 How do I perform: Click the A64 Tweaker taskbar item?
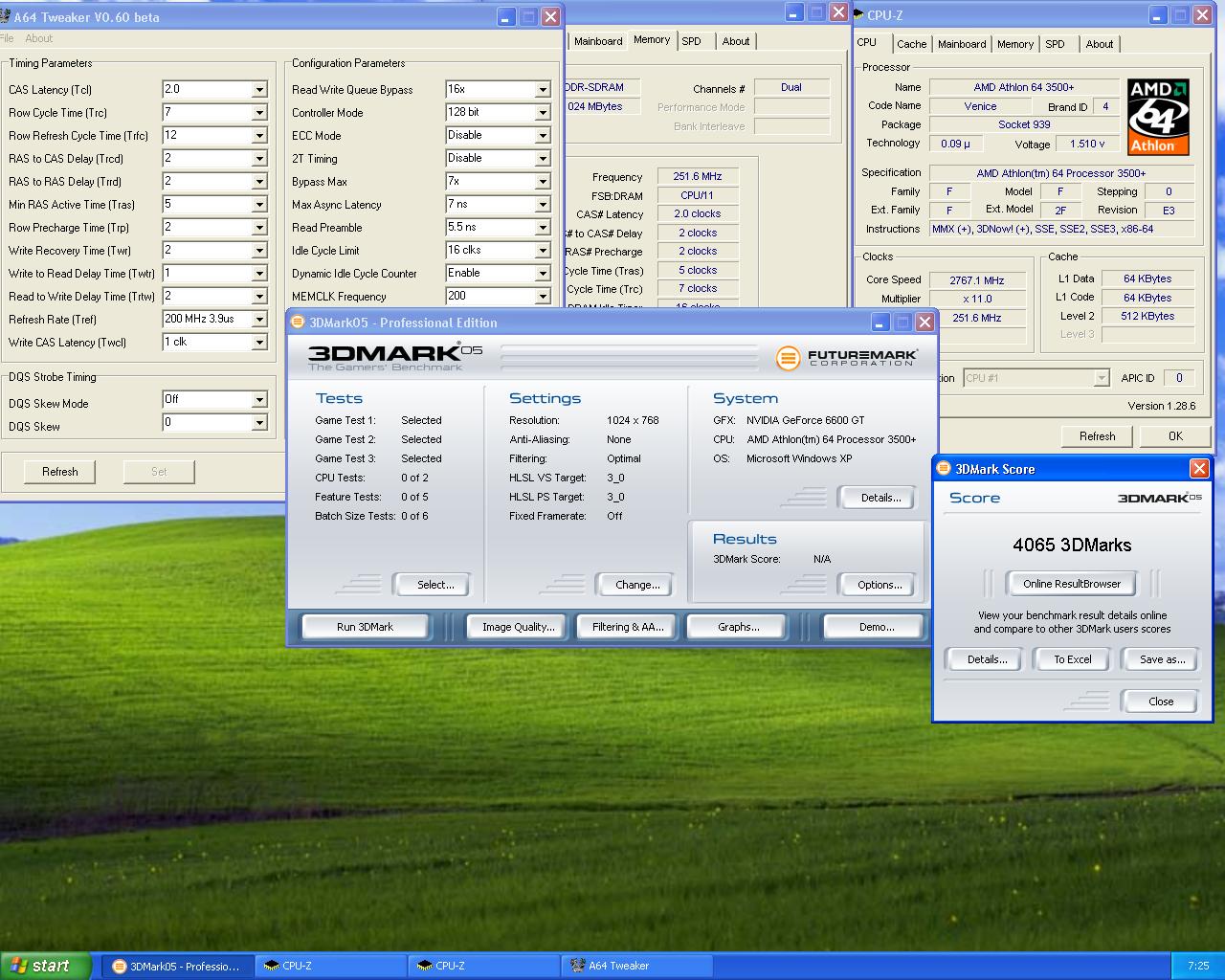point(636,966)
